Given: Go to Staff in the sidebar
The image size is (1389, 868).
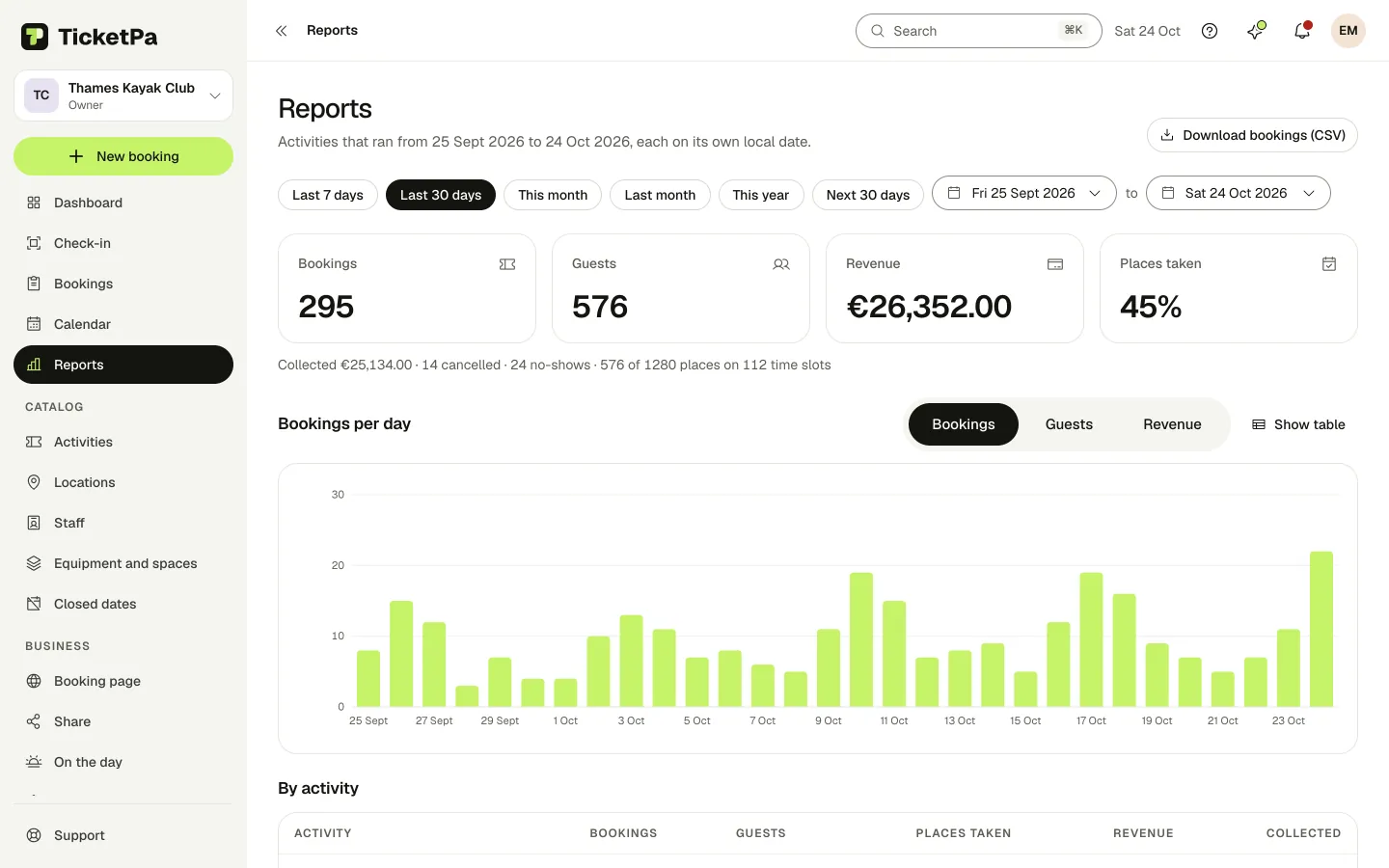Looking at the screenshot, I should click(x=123, y=523).
